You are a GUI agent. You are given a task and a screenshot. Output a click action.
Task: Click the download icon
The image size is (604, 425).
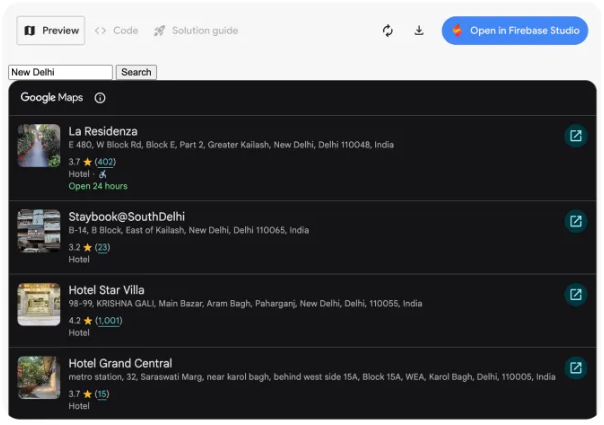pyautogui.click(x=419, y=31)
